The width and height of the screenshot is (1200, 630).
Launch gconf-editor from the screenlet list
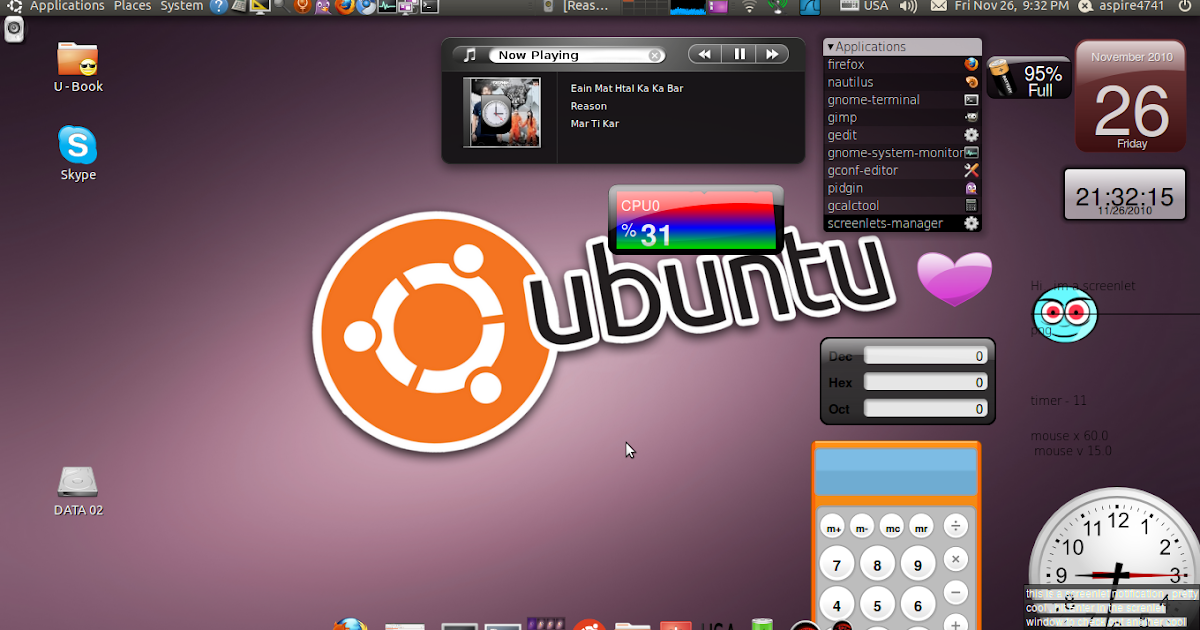(902, 170)
